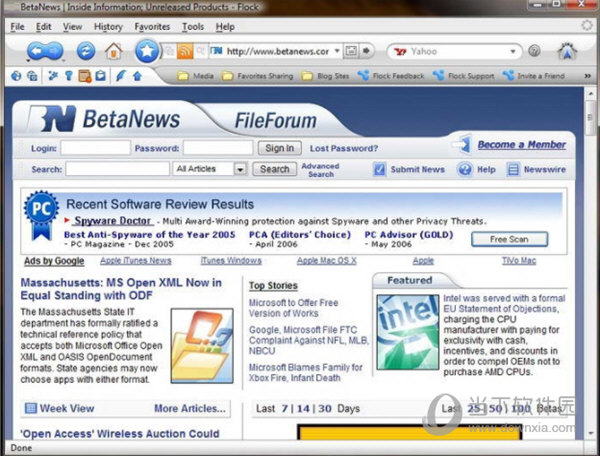
Task: Click the Go arrow beside the address bar
Action: [x=366, y=51]
